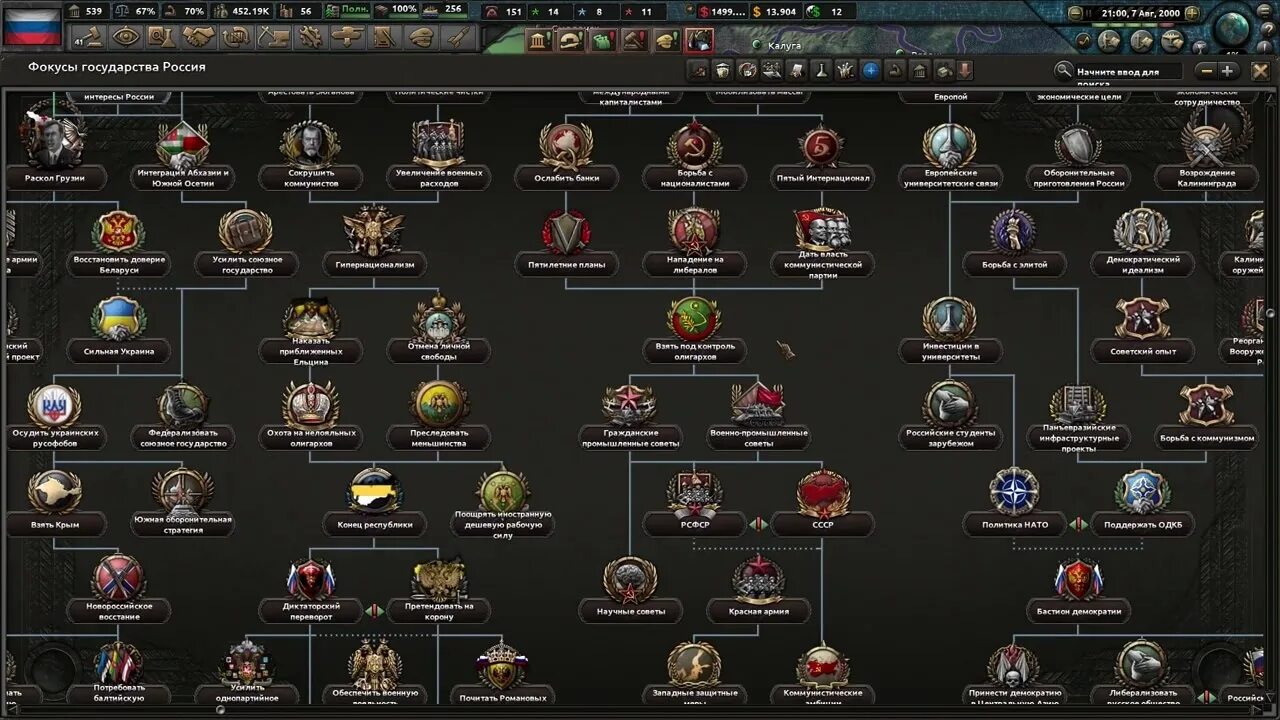This screenshot has width=1280, height=720.
Task: Click the vertical scrollbar of focus tree
Action: 1270,312
